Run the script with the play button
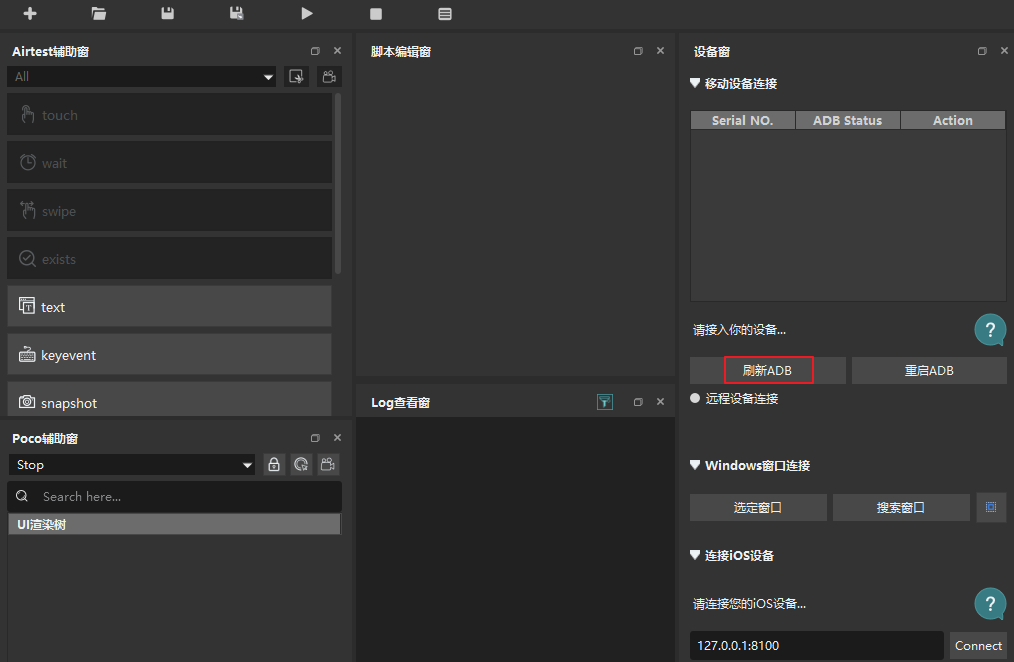 pyautogui.click(x=307, y=14)
